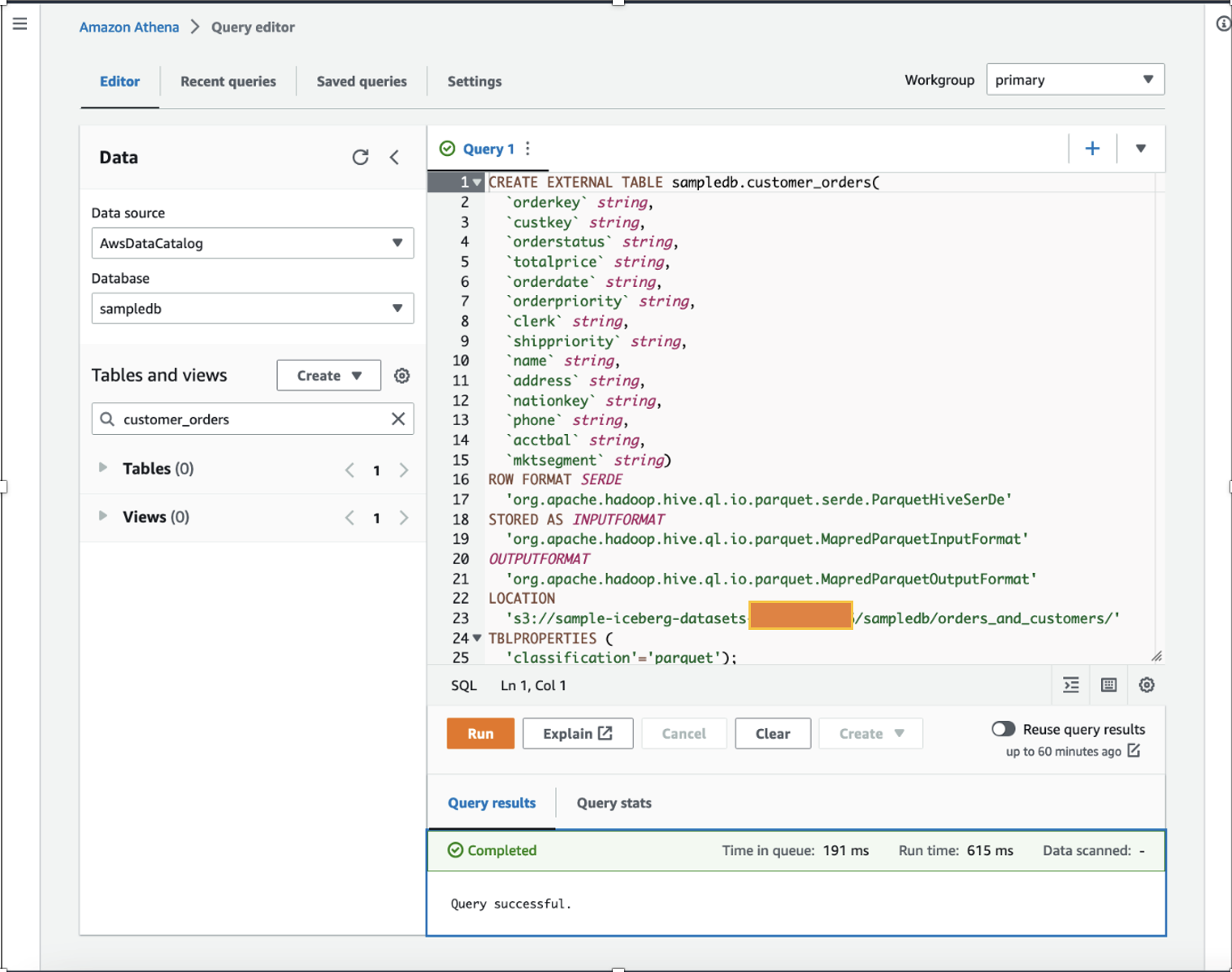Viewport: 1232px width, 972px height.
Task: Click the Query editor breadcrumb text
Action: [253, 27]
